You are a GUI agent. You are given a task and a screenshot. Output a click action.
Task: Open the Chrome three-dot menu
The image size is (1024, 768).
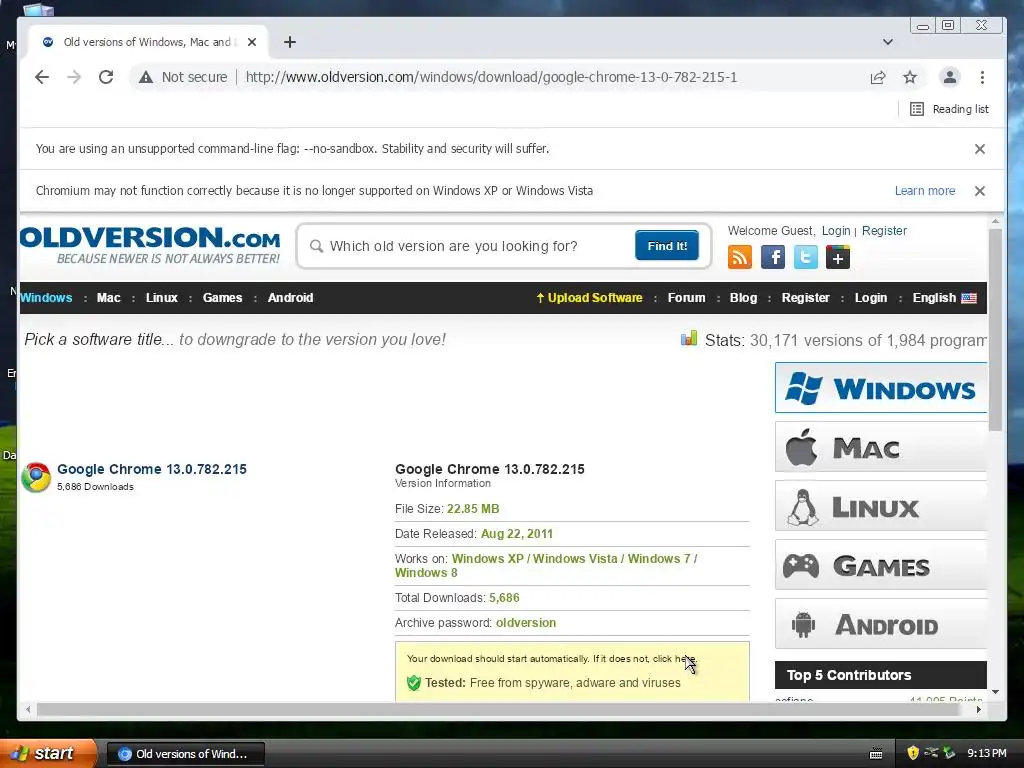(x=982, y=77)
